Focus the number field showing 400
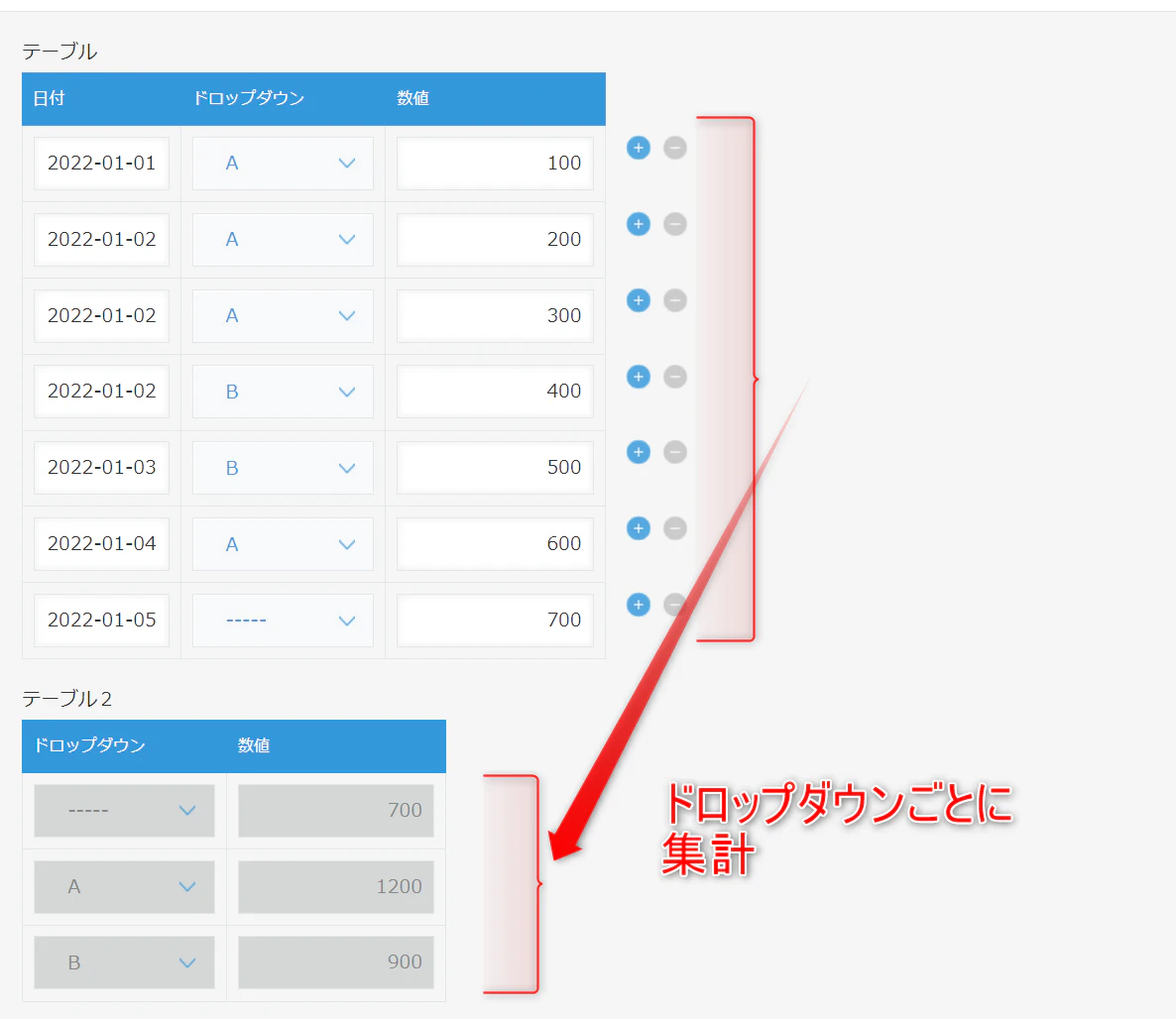 click(x=495, y=392)
